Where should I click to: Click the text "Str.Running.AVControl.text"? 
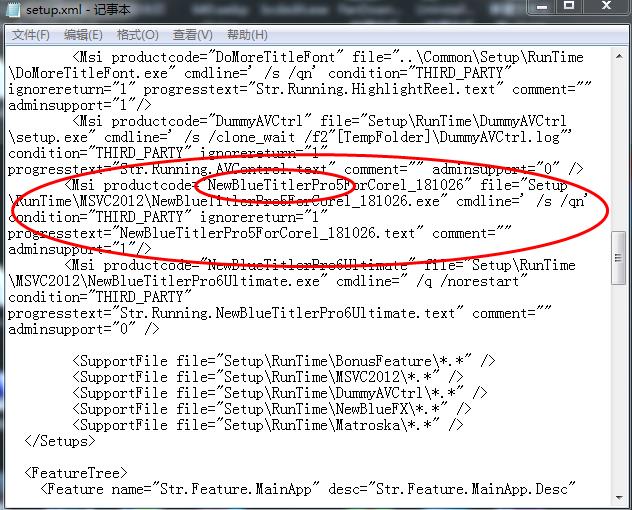(224, 169)
